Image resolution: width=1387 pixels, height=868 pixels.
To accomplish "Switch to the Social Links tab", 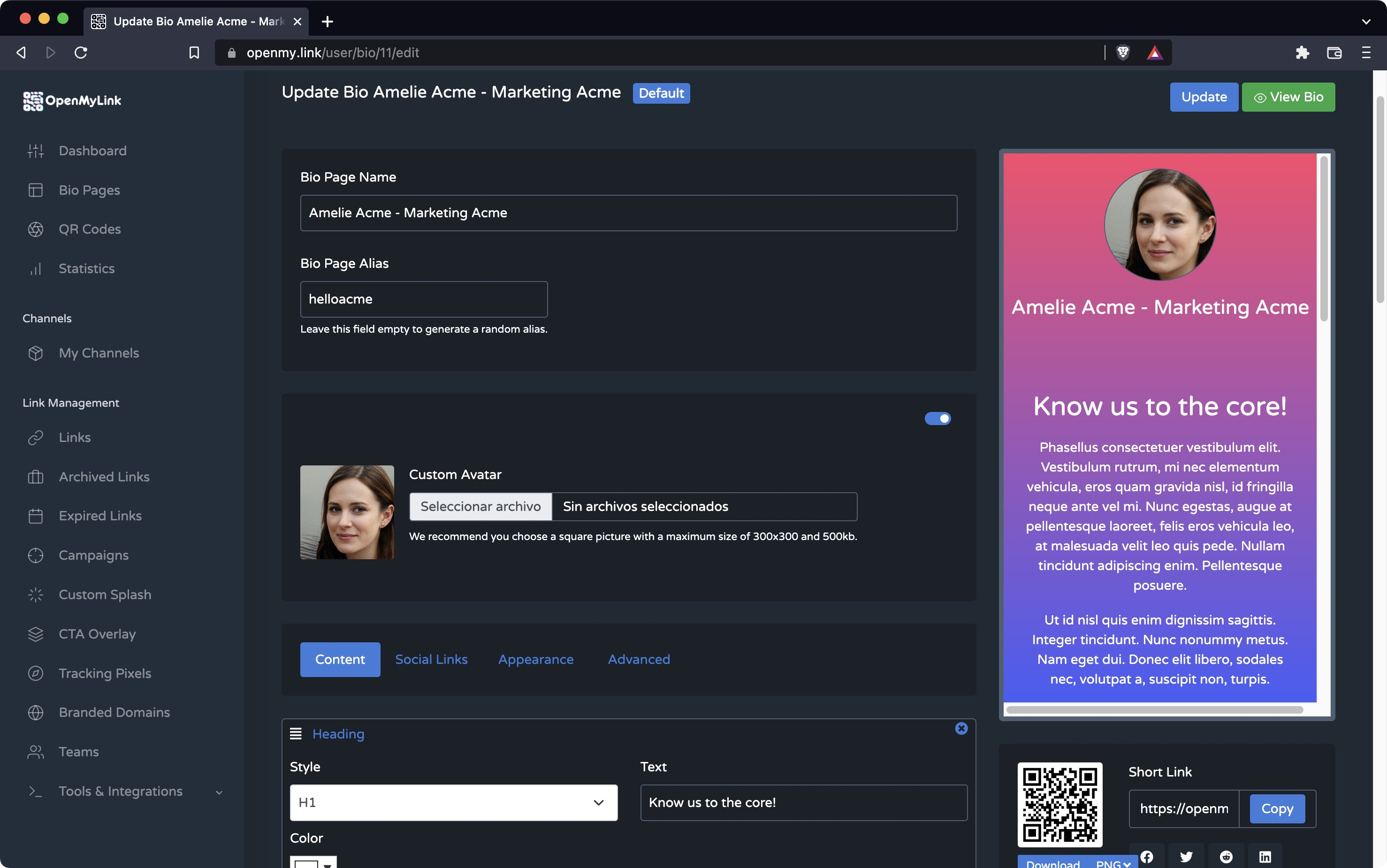I will [x=431, y=659].
